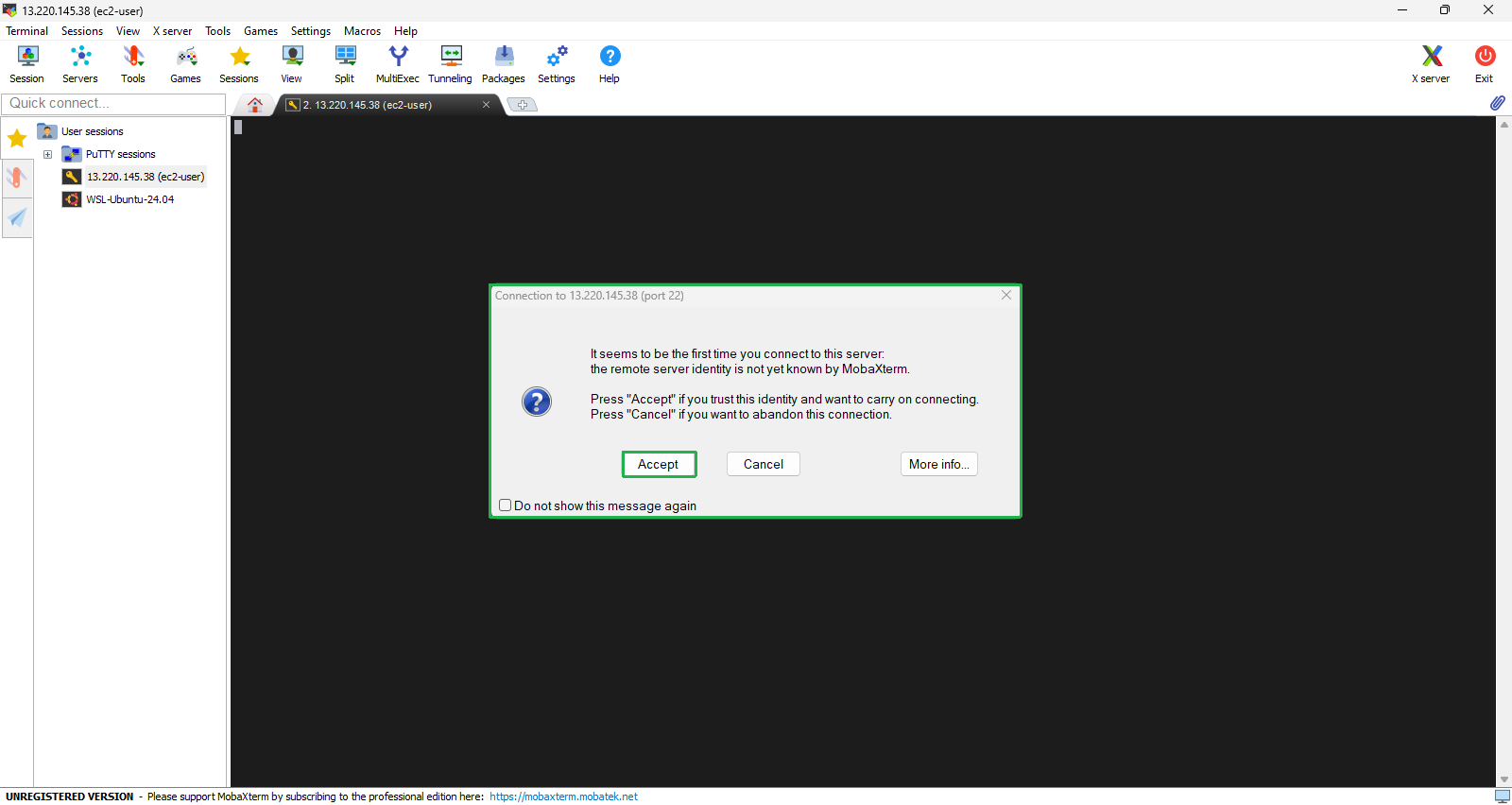Click the More info... button
The height and width of the screenshot is (805, 1512).
click(939, 464)
